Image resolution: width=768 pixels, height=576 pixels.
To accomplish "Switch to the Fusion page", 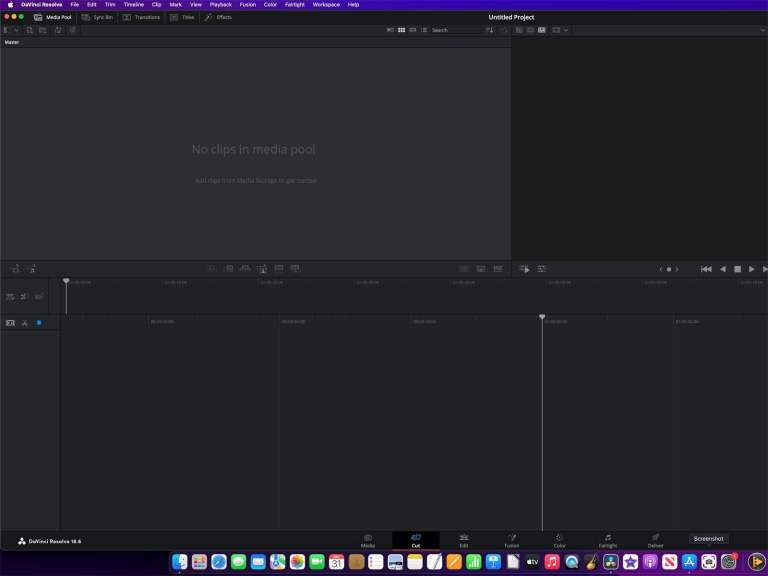I will (511, 540).
